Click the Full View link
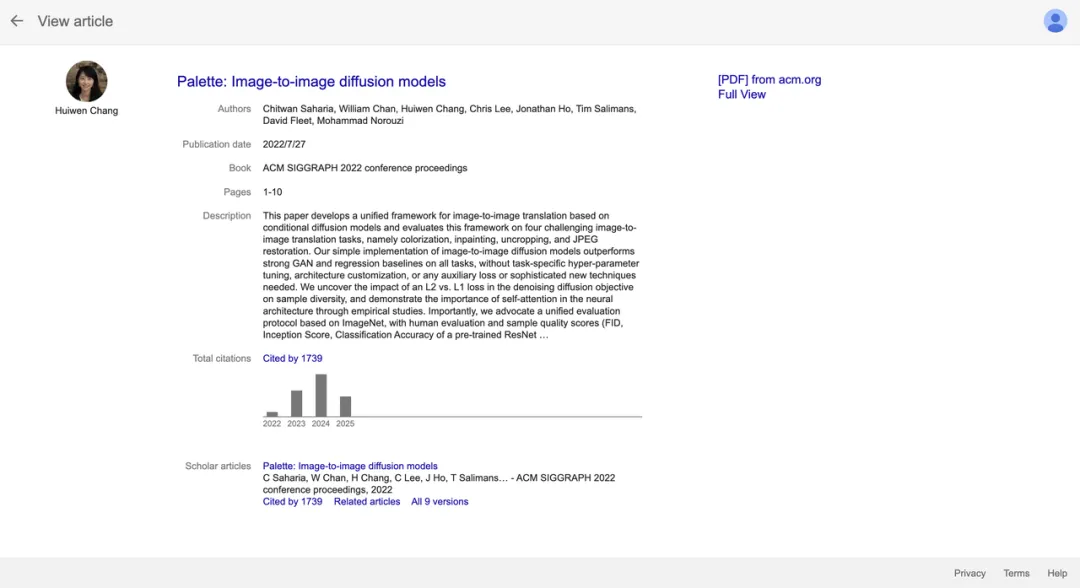1080x588 pixels. [741, 94]
